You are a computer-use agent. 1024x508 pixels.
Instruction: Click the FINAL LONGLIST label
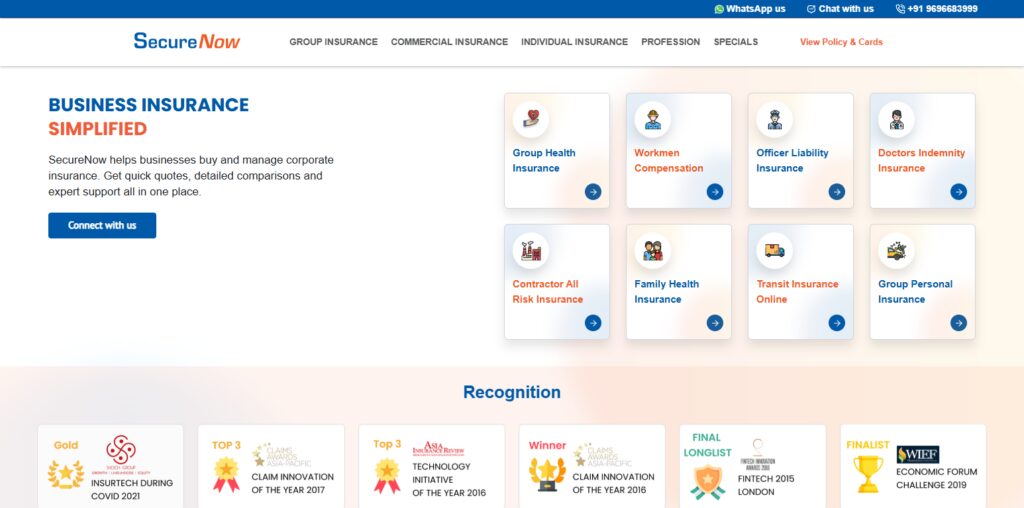707,445
